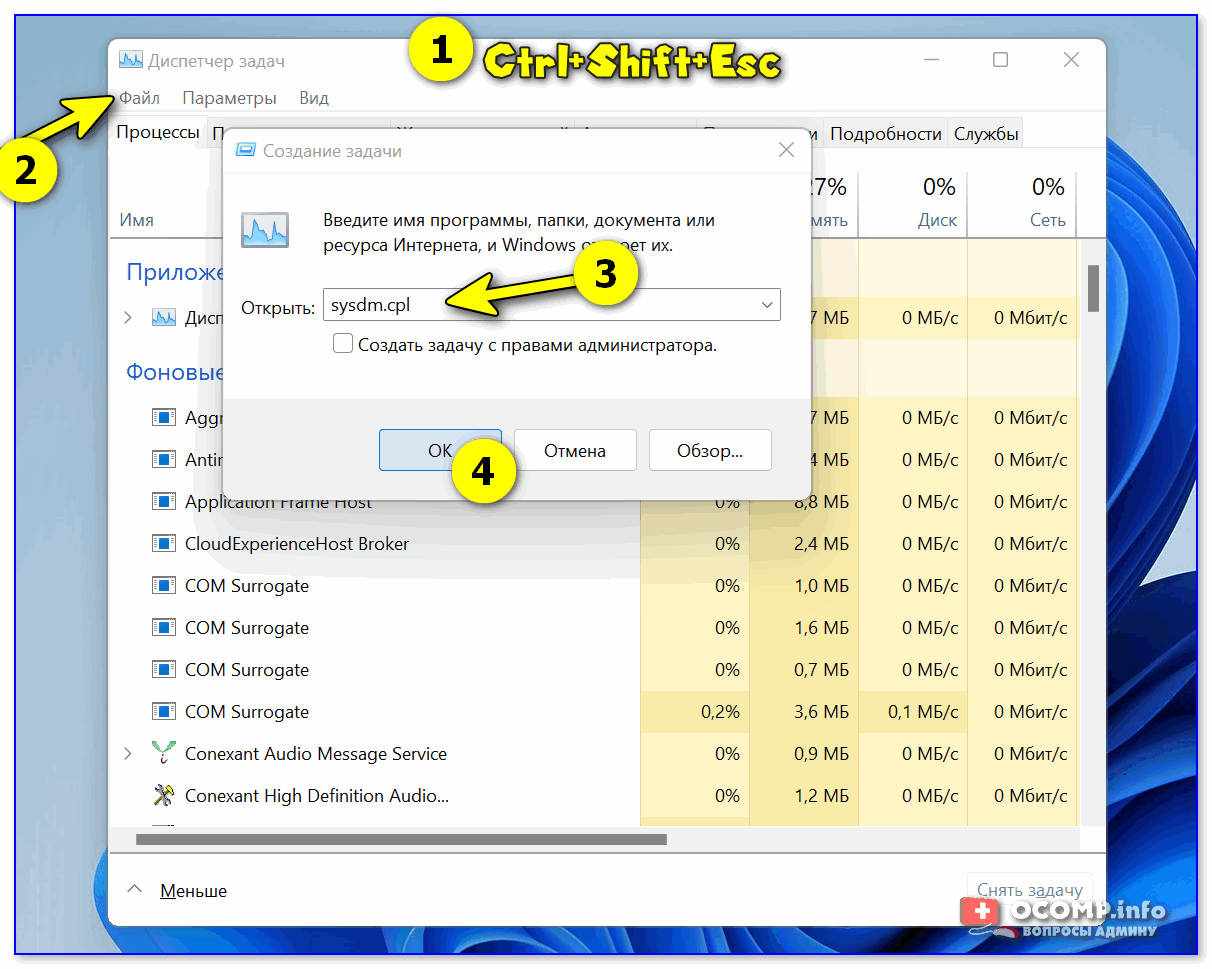Expand the Conexant Audio Message Service row
This screenshot has height=969, width=1212.
[x=127, y=753]
